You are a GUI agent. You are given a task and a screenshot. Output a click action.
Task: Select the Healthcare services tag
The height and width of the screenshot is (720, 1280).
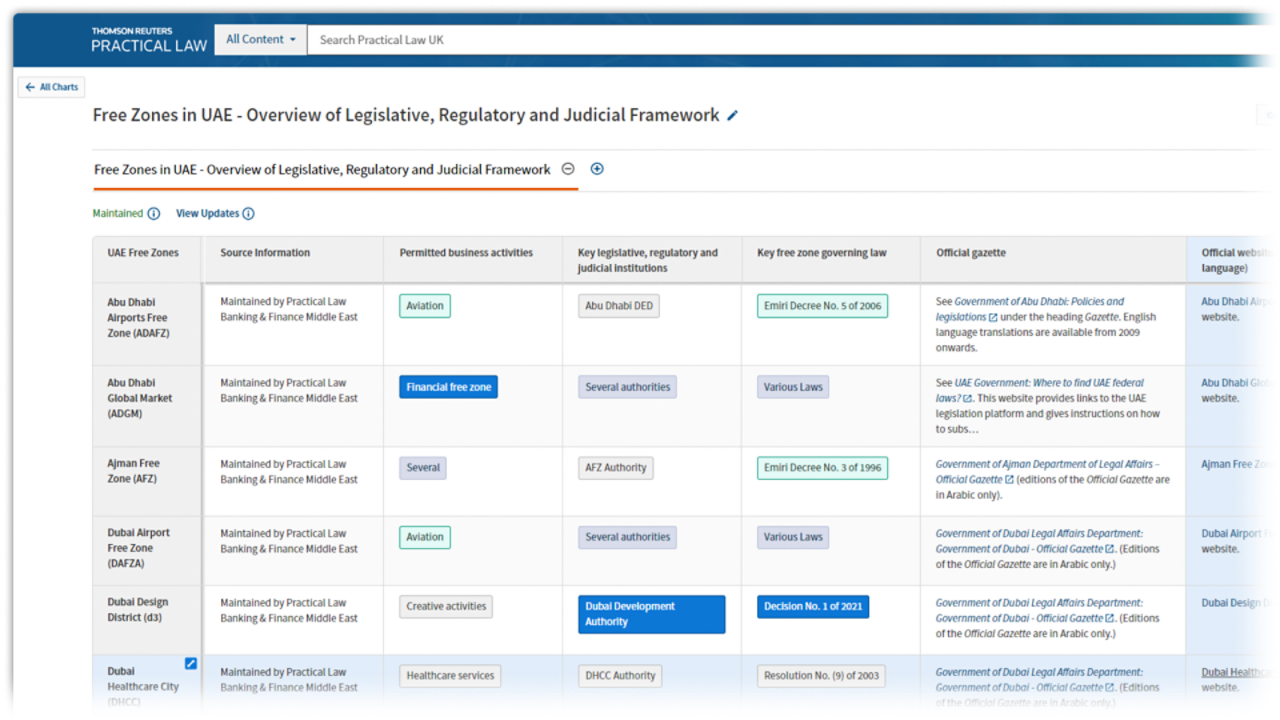pyautogui.click(x=450, y=676)
